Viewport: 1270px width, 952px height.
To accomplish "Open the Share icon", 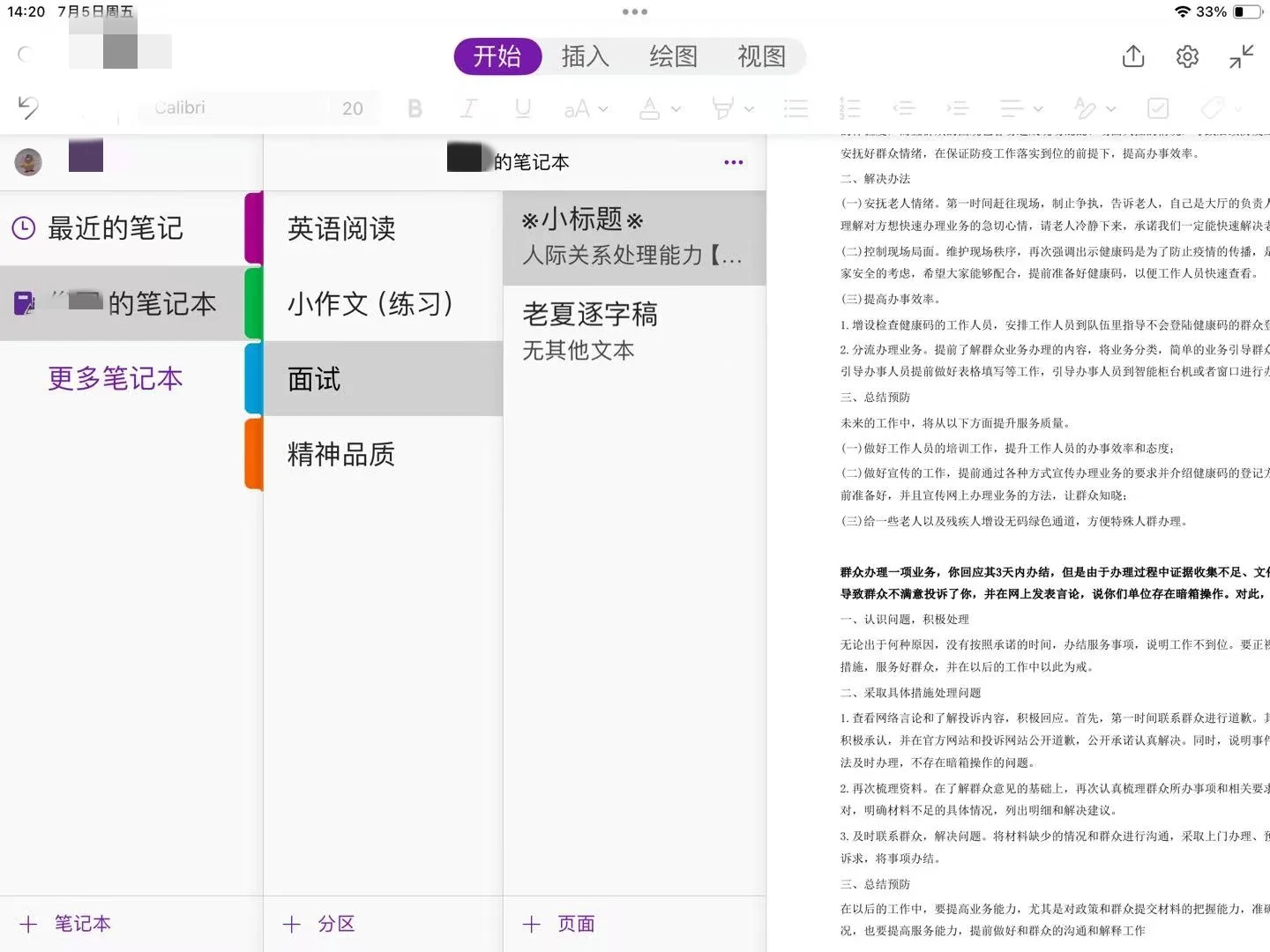I will [x=1132, y=56].
